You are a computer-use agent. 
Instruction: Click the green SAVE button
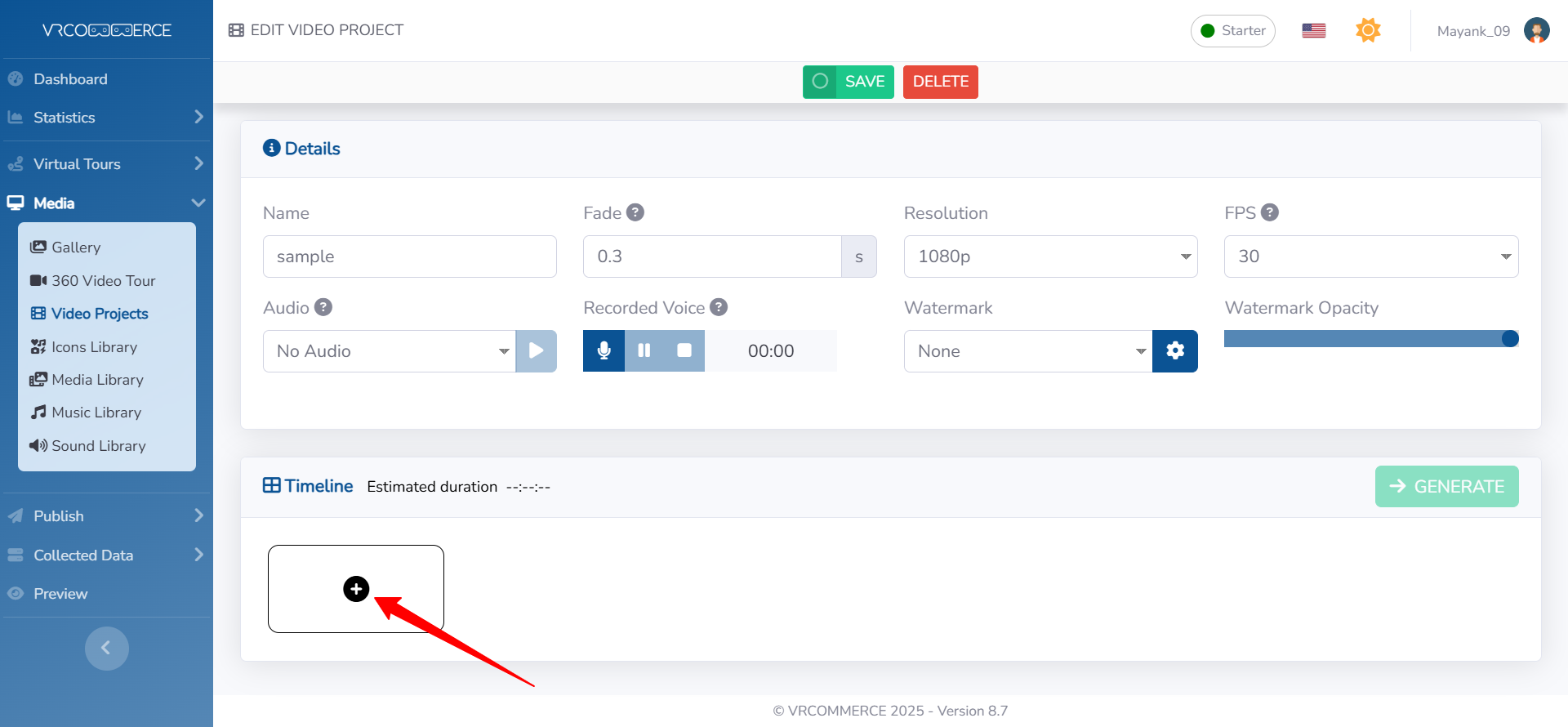pos(849,82)
